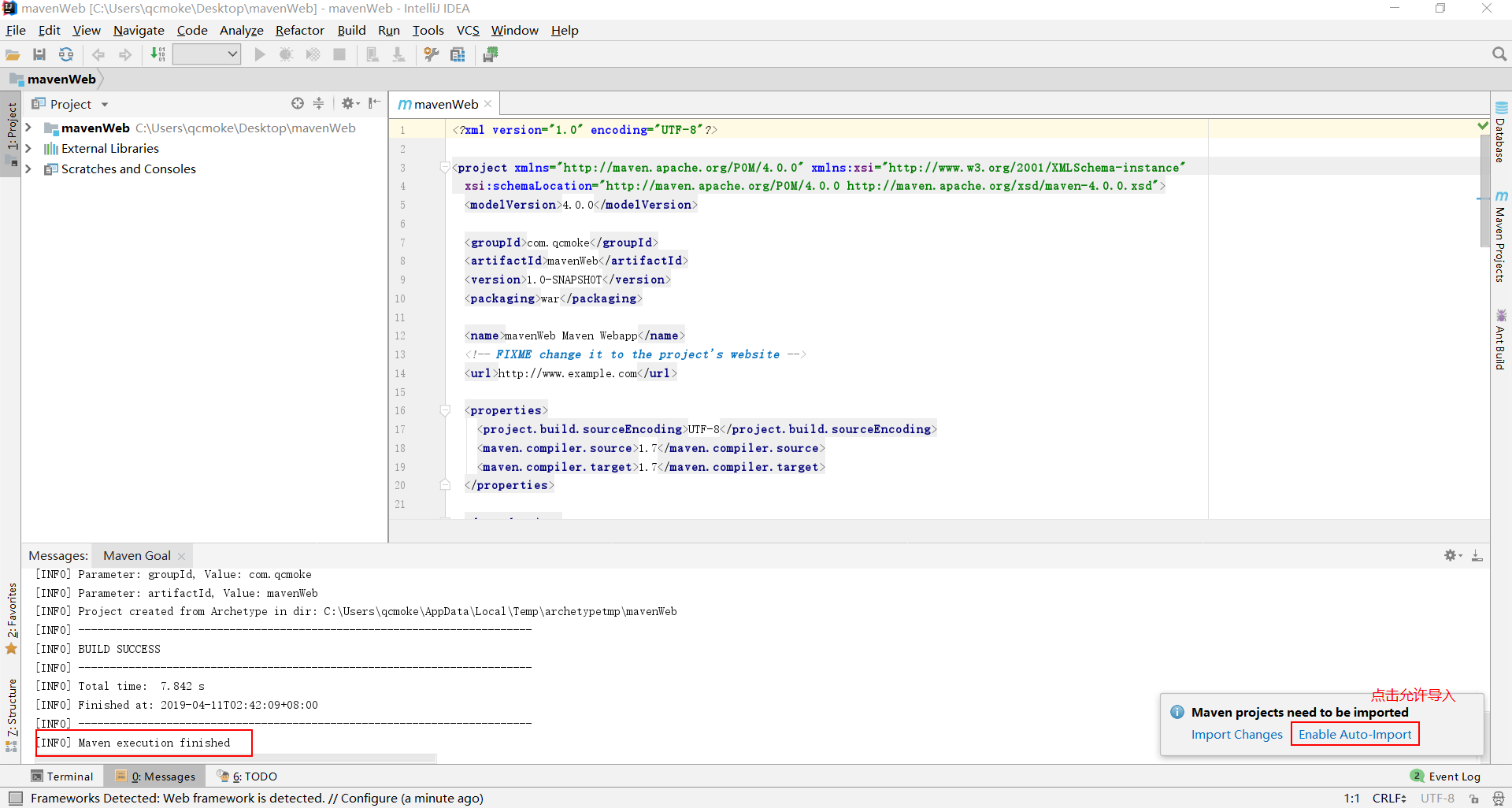This screenshot has width=1512, height=808.
Task: Close the Maven Goal messages tab
Action: [182, 556]
